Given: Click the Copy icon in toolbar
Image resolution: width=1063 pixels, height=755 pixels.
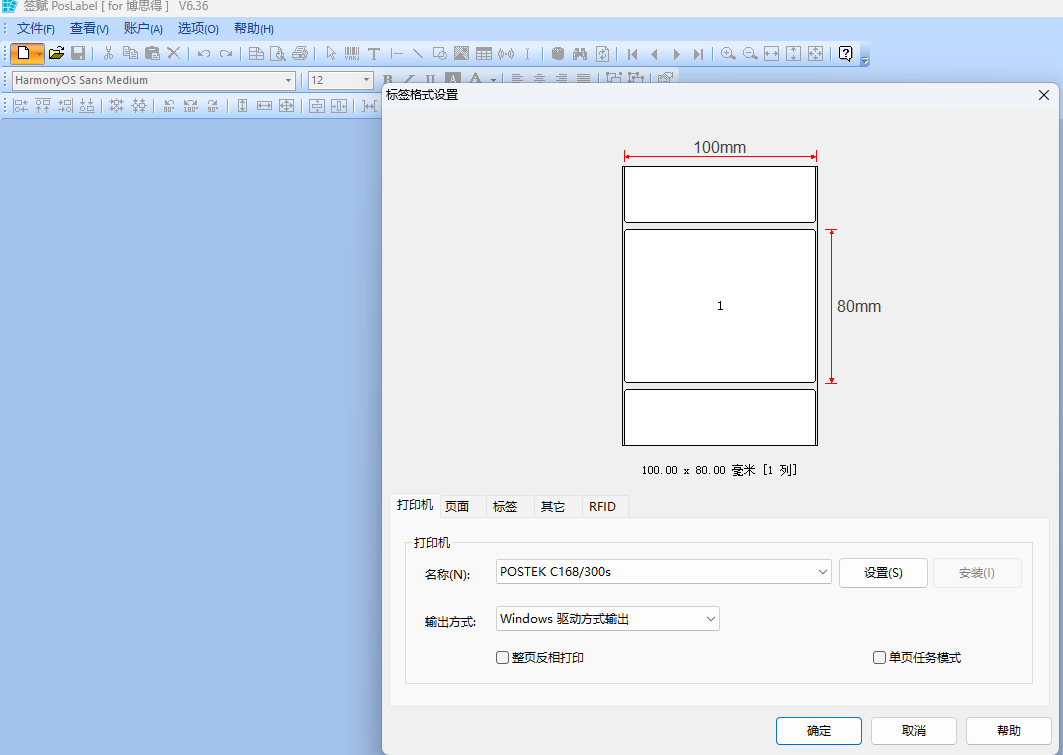Looking at the screenshot, I should click(130, 54).
